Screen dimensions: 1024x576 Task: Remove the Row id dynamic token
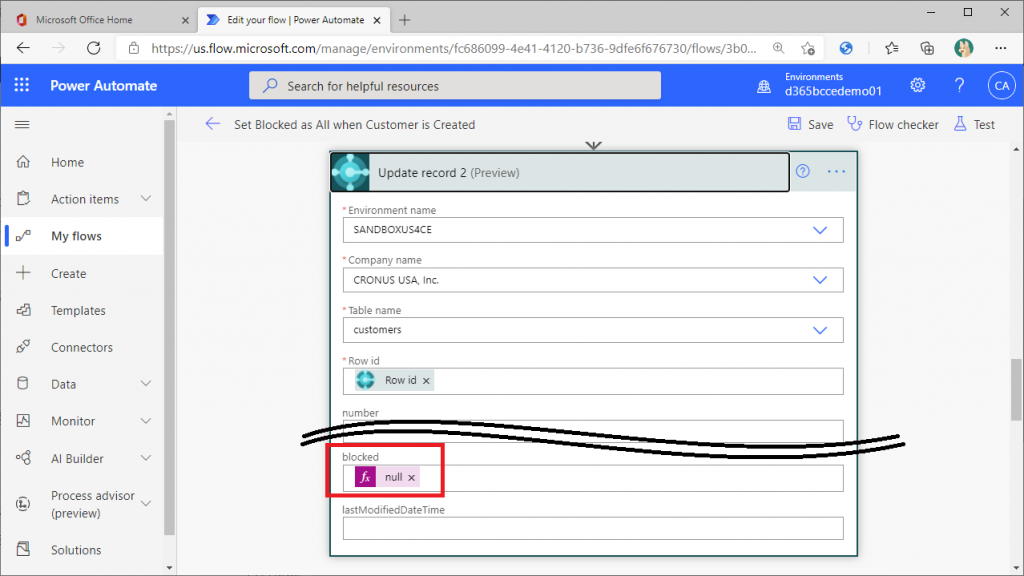point(426,380)
